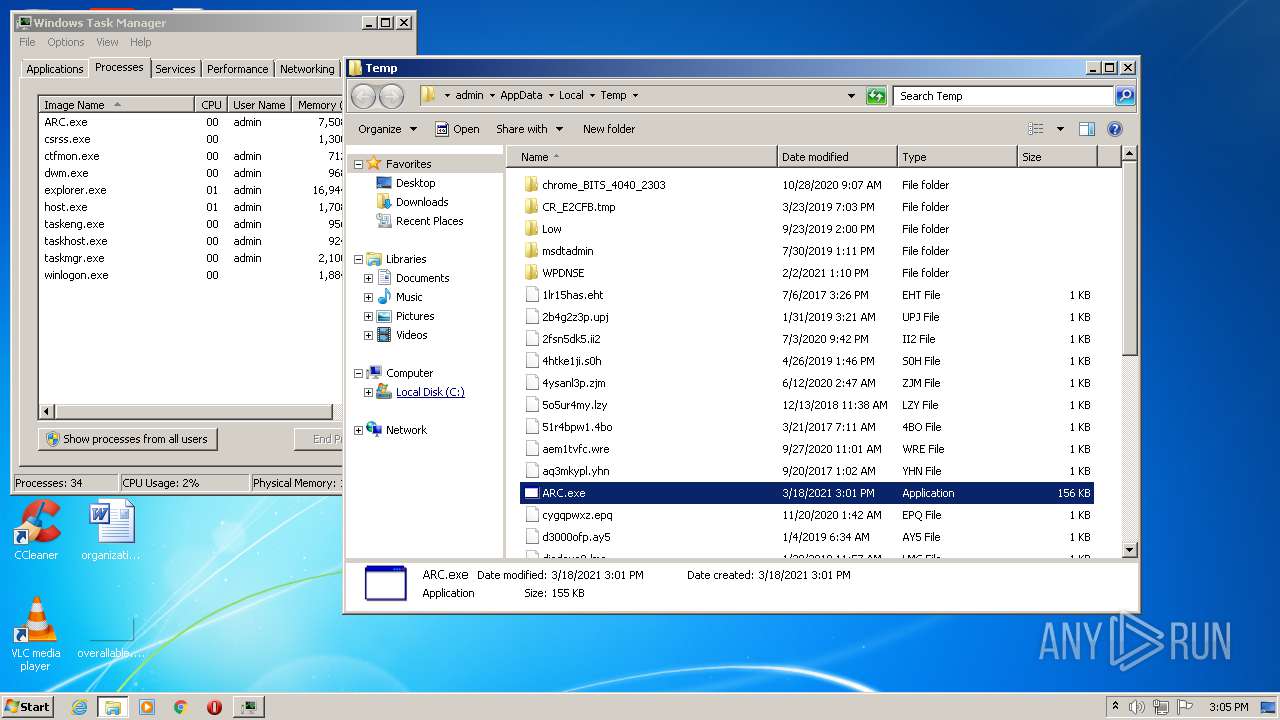Screen dimensions: 1280x720
Task: Click the green refresh button beside address bar
Action: coord(876,96)
